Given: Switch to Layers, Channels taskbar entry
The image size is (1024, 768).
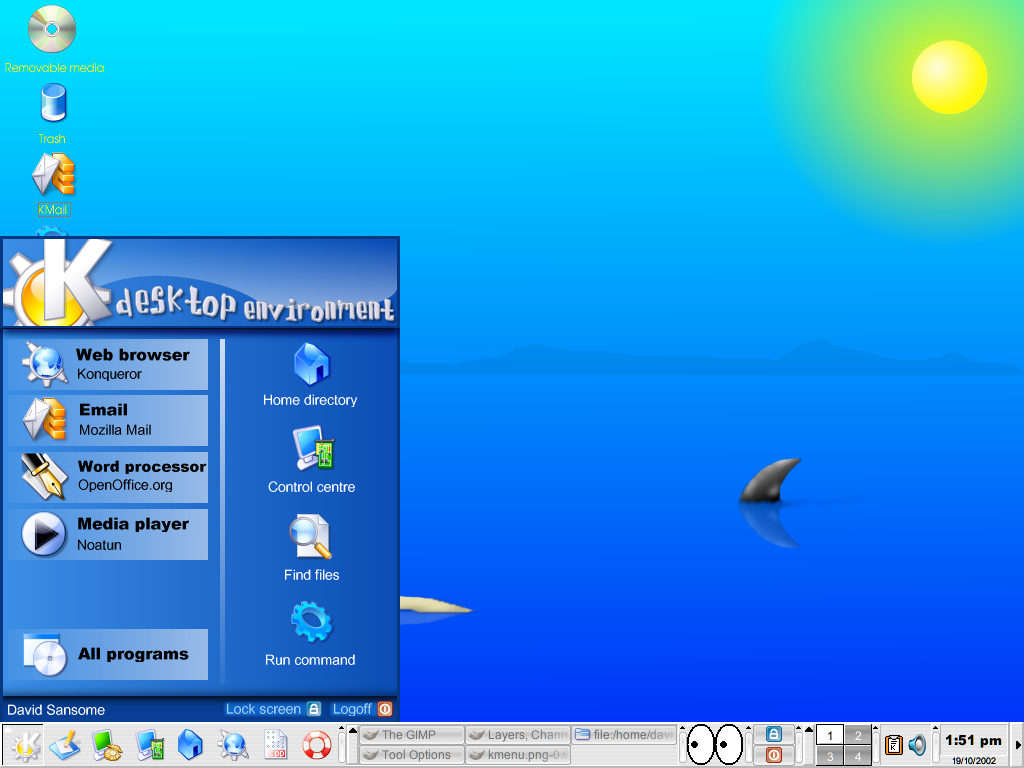Looking at the screenshot, I should point(518,735).
